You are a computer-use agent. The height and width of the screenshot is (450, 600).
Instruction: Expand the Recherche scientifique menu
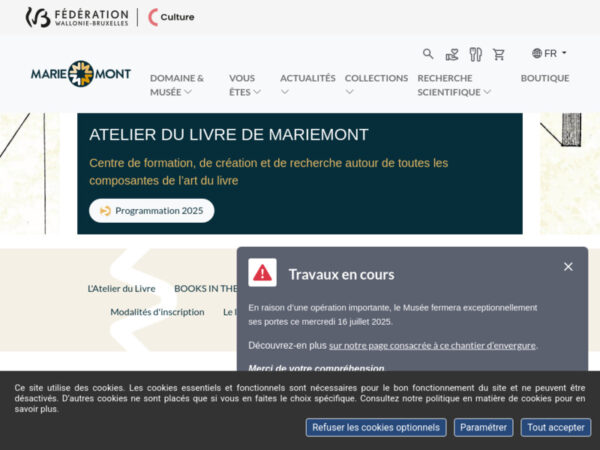[x=454, y=85]
